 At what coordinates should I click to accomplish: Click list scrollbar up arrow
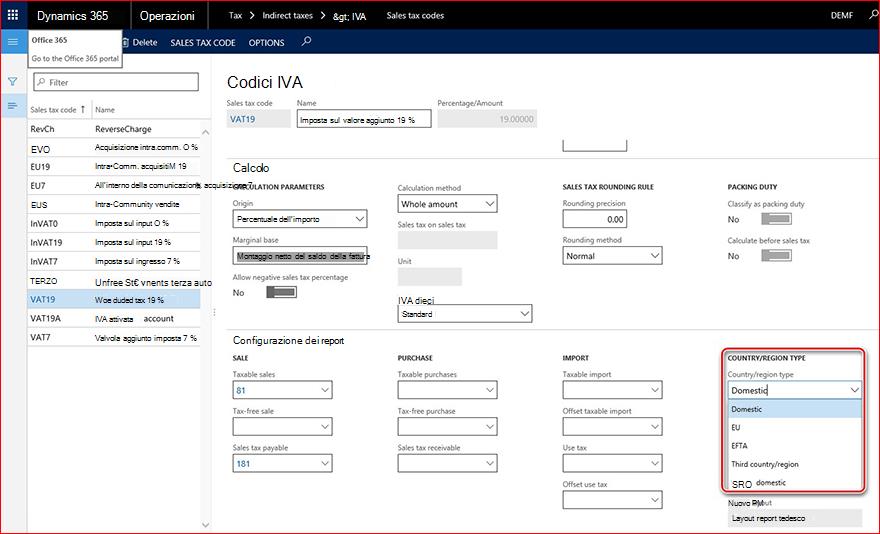point(205,132)
